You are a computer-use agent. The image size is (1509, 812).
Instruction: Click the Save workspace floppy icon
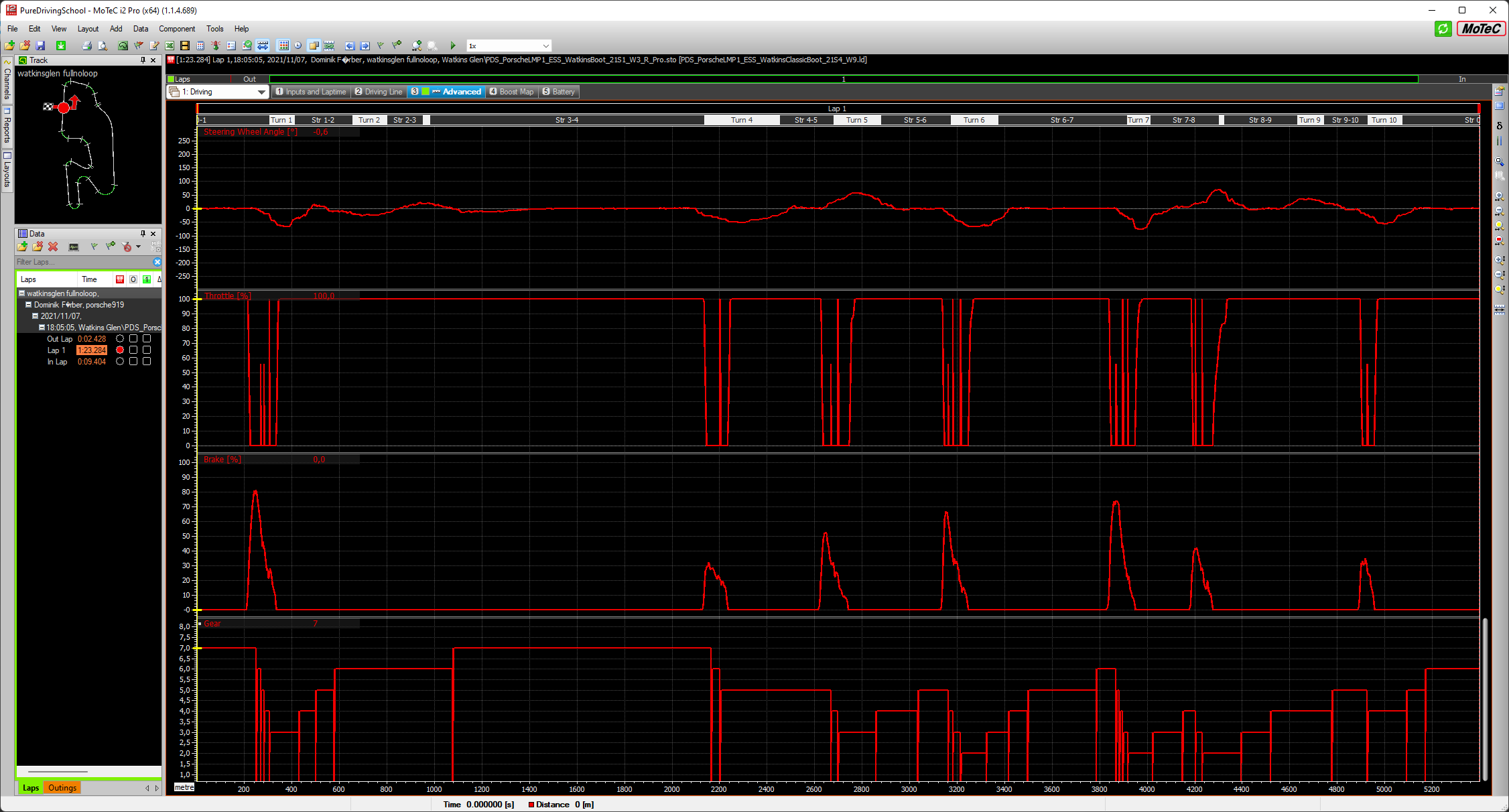(x=41, y=46)
